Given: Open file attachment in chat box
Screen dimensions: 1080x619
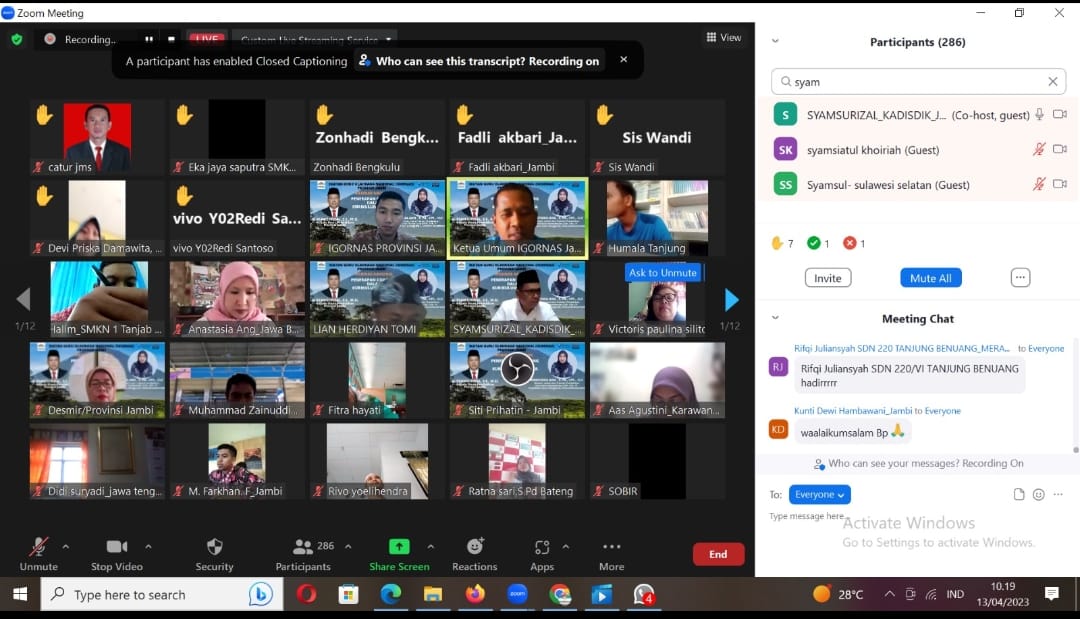Looking at the screenshot, I should coord(1019,494).
